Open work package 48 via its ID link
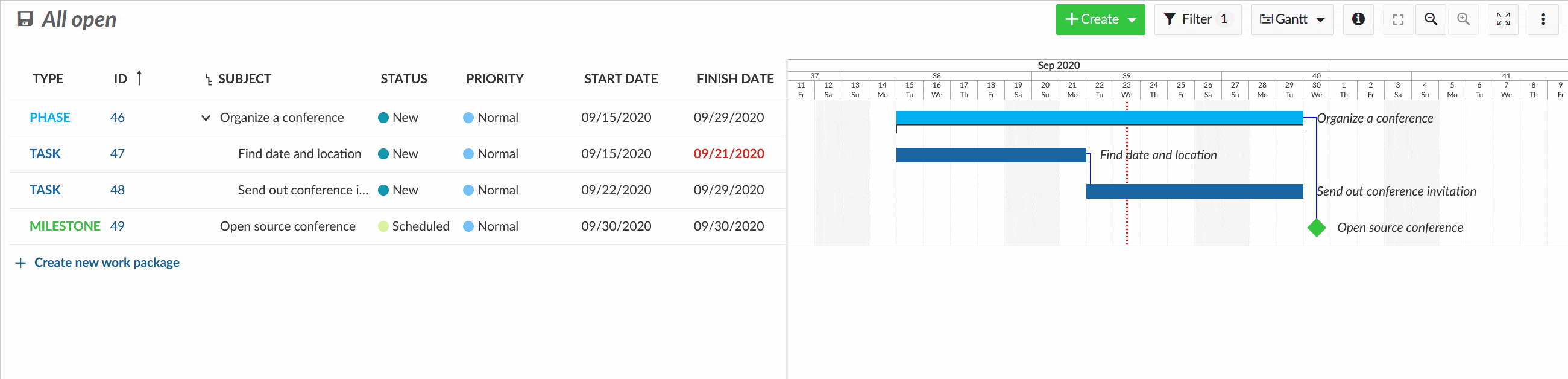The image size is (1568, 379). click(118, 189)
